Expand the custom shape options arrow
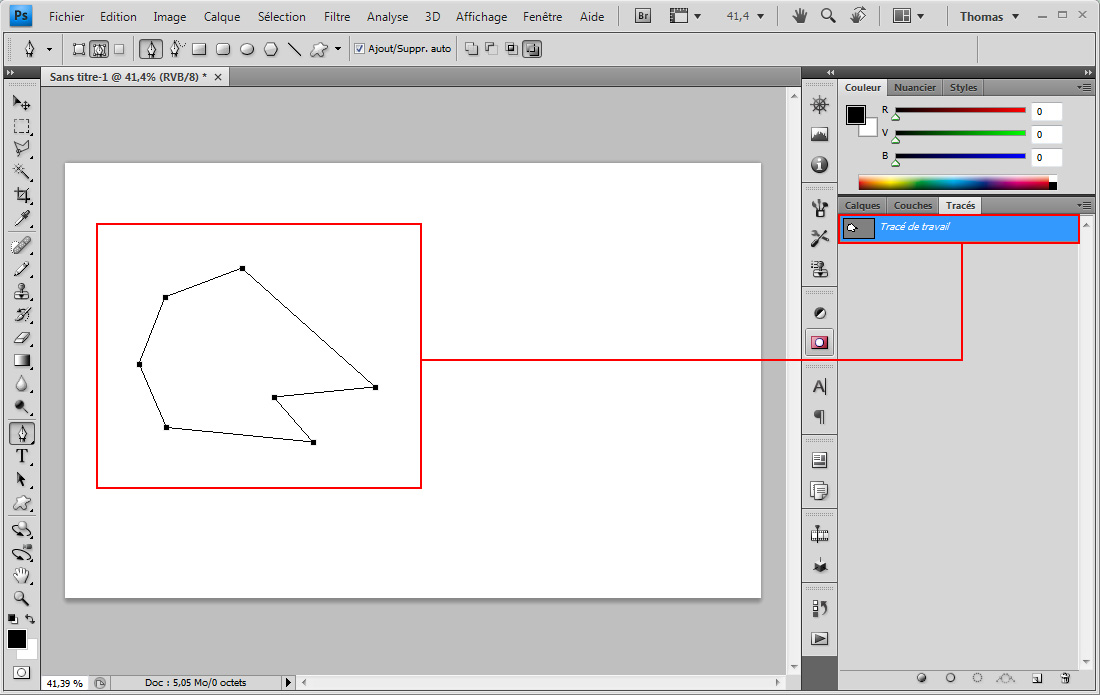This screenshot has height=695, width=1100. point(338,48)
